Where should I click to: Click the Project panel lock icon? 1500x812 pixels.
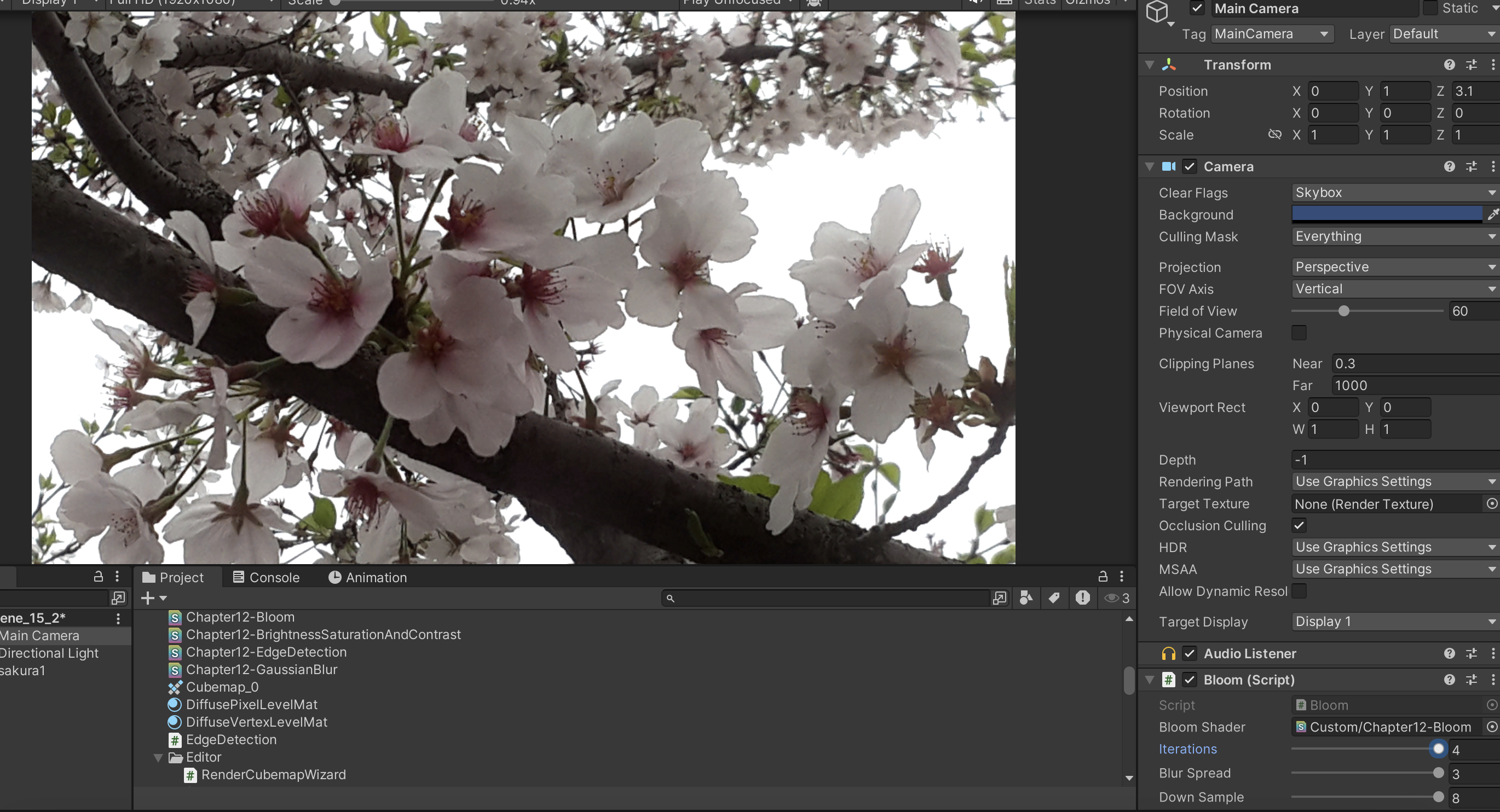click(1103, 577)
